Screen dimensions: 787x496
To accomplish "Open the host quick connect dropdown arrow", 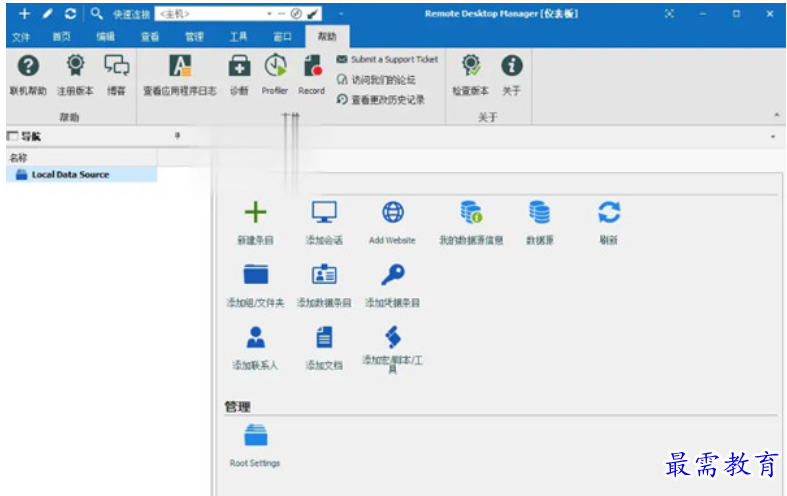I will (270, 14).
